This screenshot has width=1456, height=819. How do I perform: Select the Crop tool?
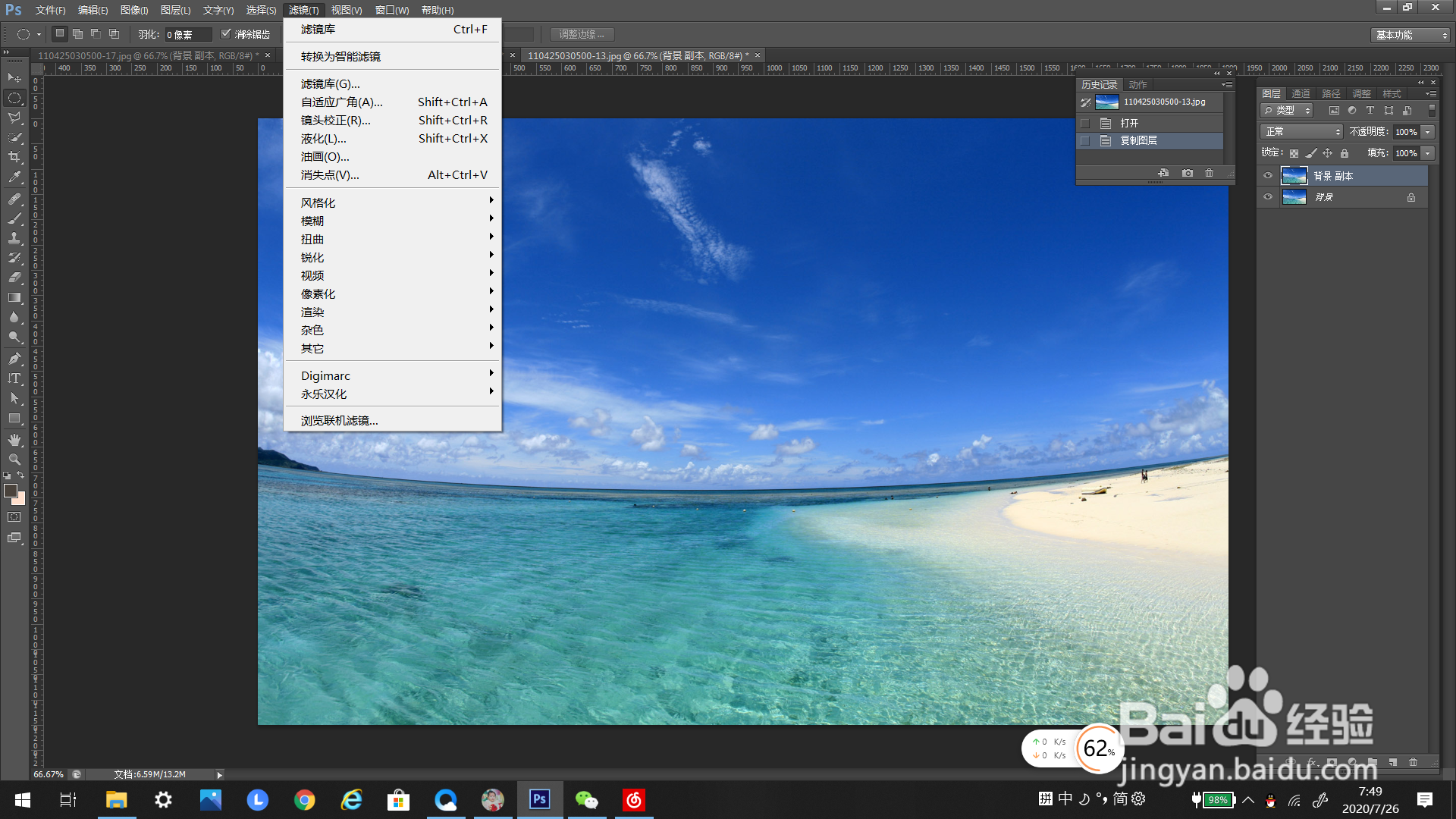point(14,157)
